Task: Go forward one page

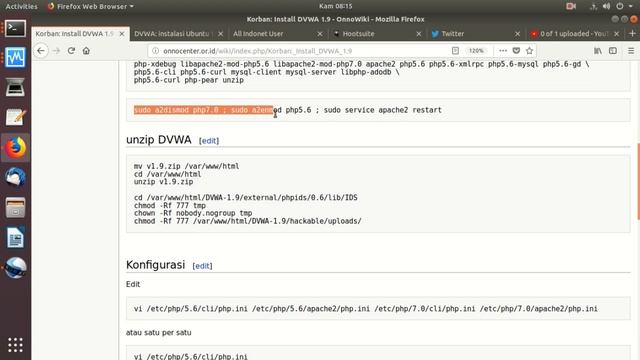Action: tap(56, 51)
